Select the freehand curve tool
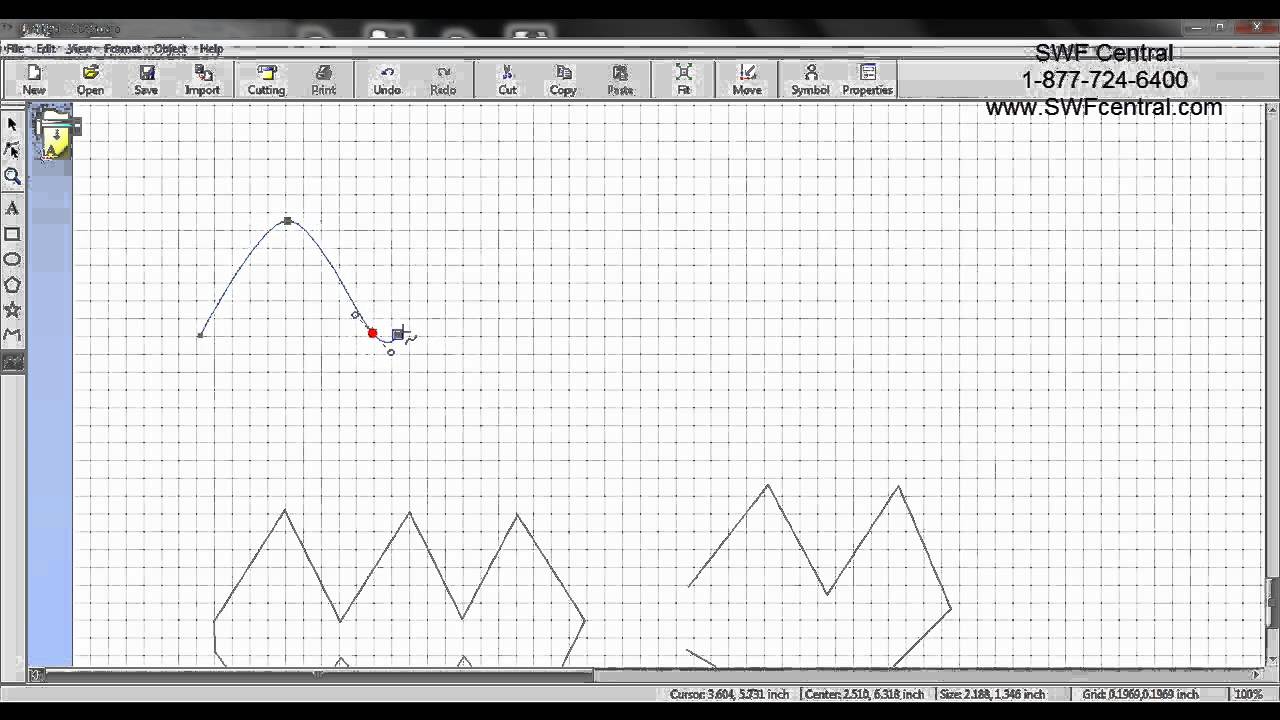1280x720 pixels. point(12,362)
